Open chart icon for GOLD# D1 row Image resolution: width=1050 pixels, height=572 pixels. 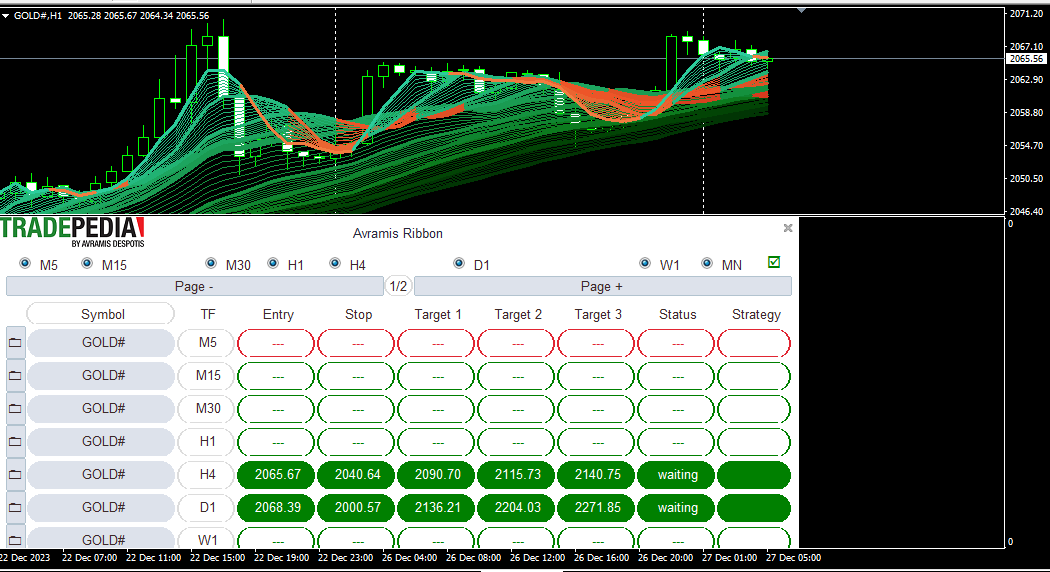(x=15, y=508)
